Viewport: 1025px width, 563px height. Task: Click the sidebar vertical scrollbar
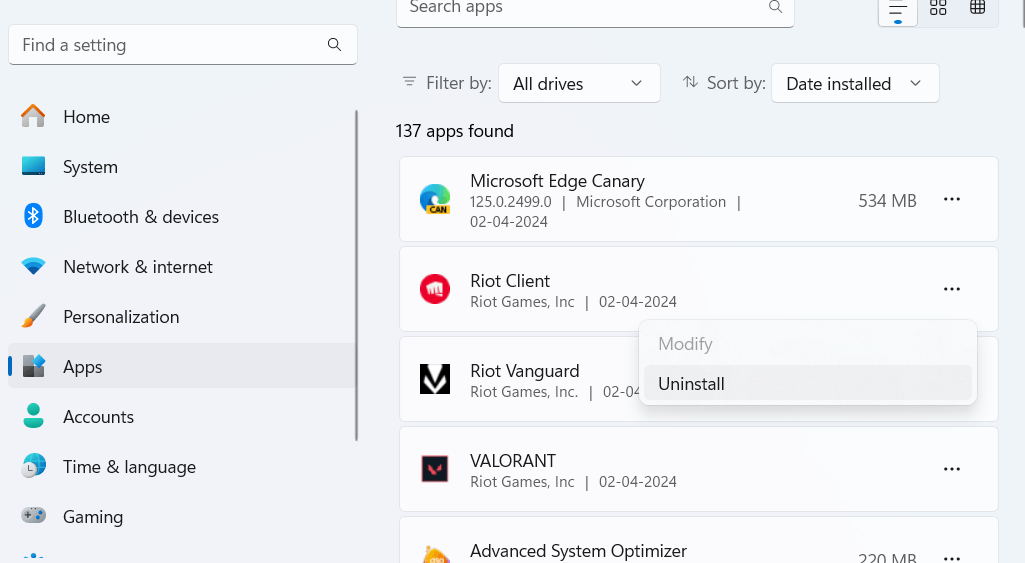point(356,275)
